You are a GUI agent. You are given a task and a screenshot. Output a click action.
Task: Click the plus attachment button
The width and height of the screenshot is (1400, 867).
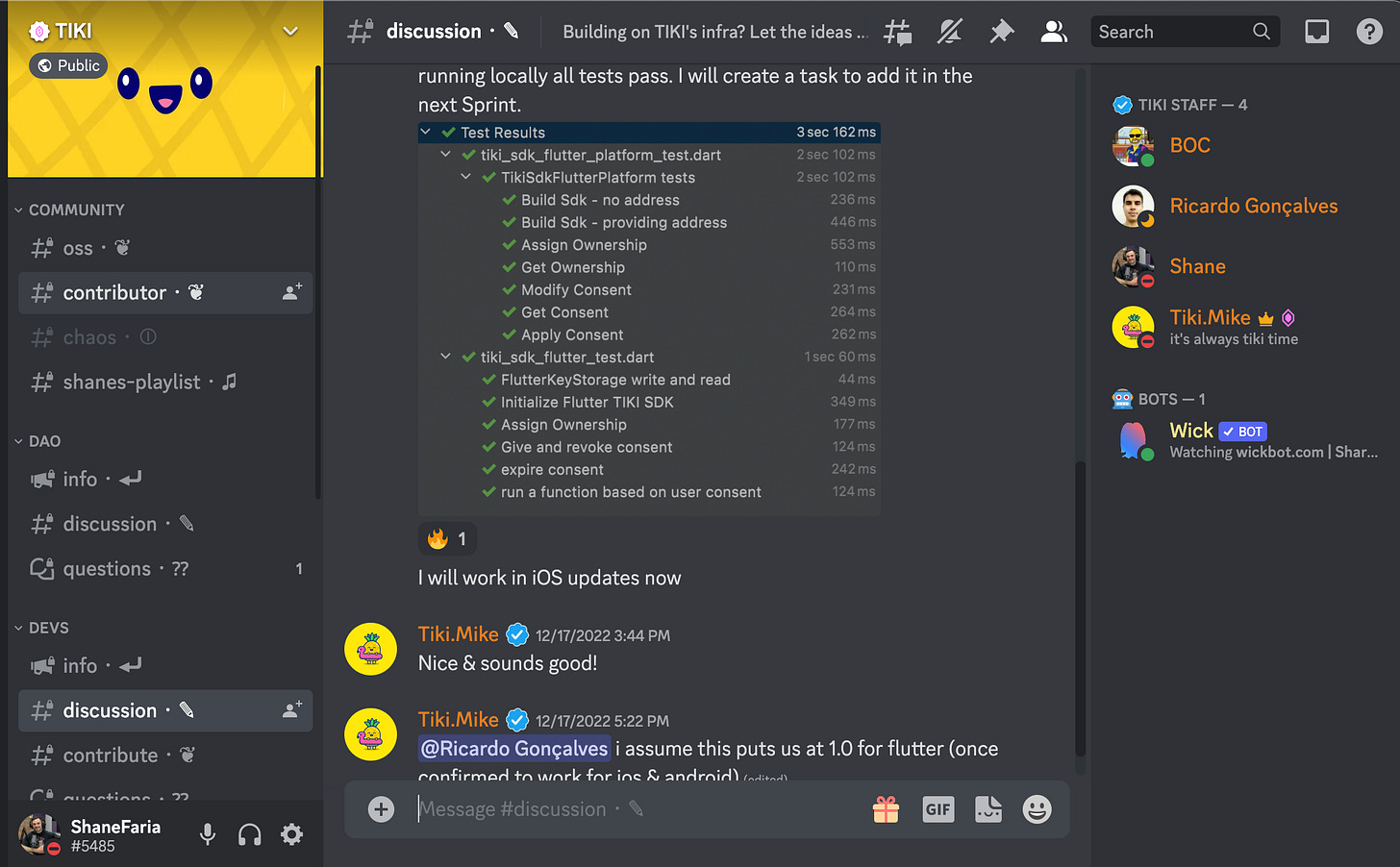pyautogui.click(x=381, y=809)
